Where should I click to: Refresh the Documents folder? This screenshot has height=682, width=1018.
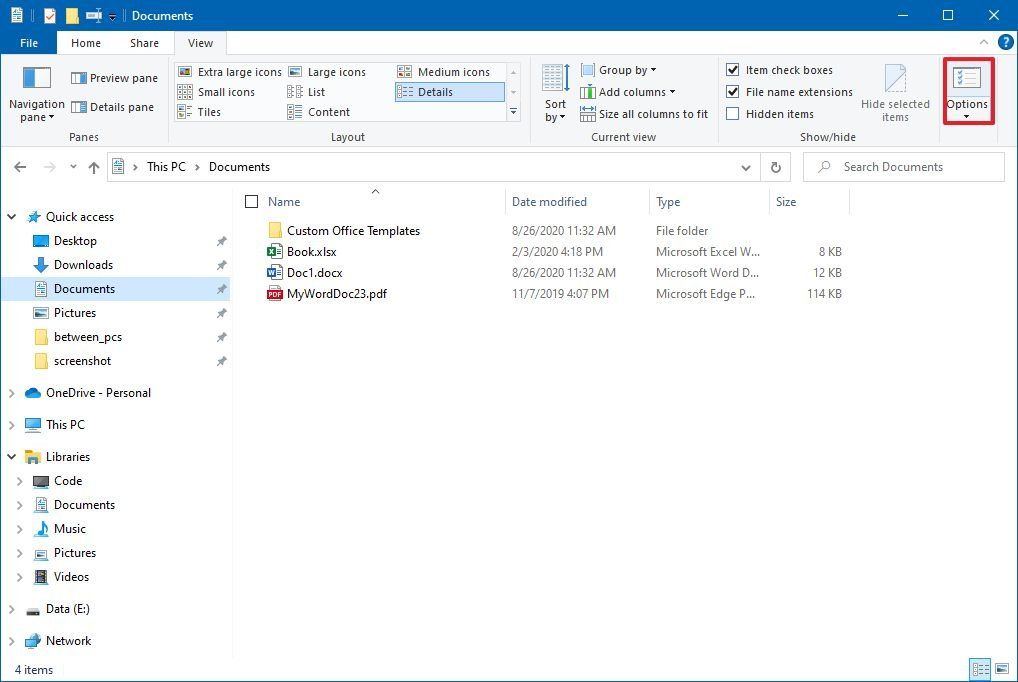(776, 167)
